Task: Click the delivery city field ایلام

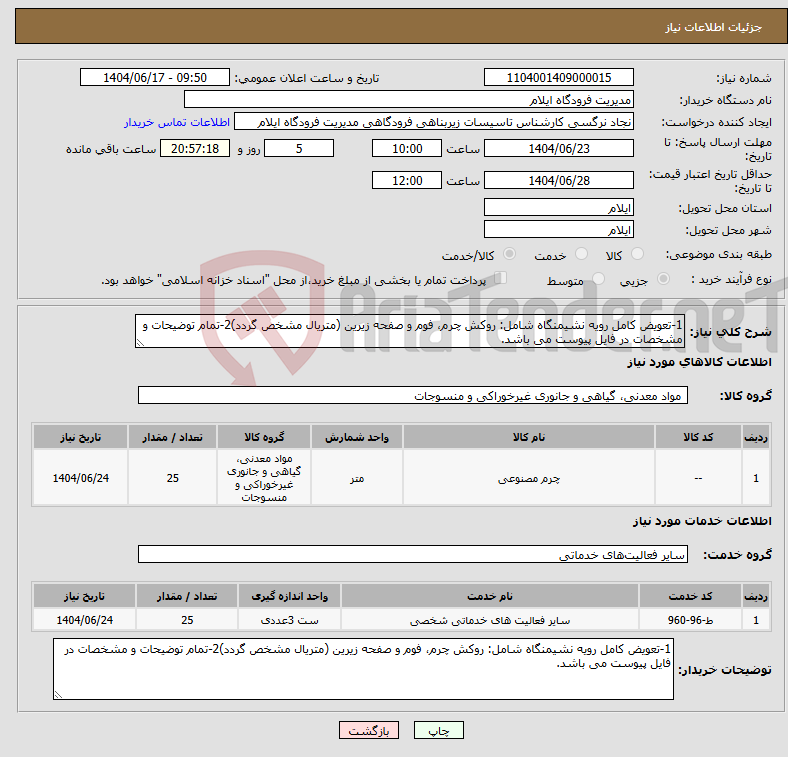Action: [558, 229]
